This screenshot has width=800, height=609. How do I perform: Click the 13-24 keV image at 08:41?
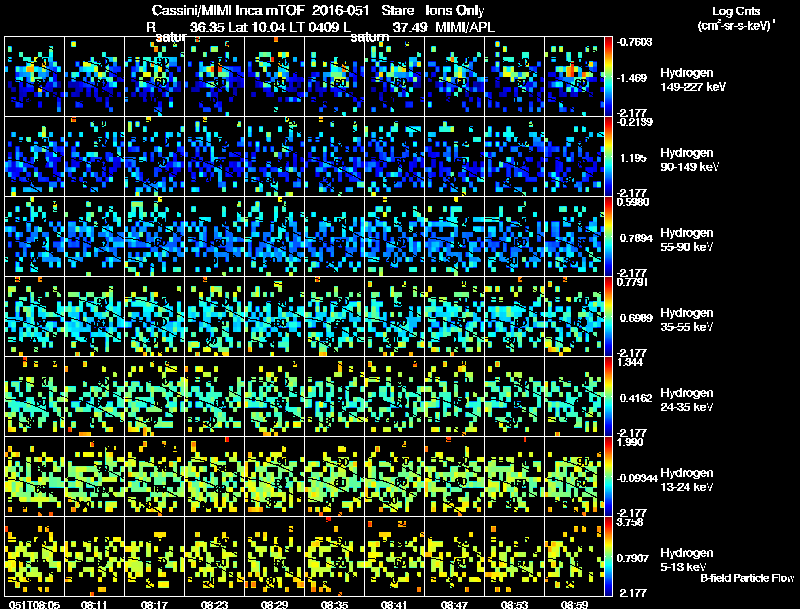(395, 476)
